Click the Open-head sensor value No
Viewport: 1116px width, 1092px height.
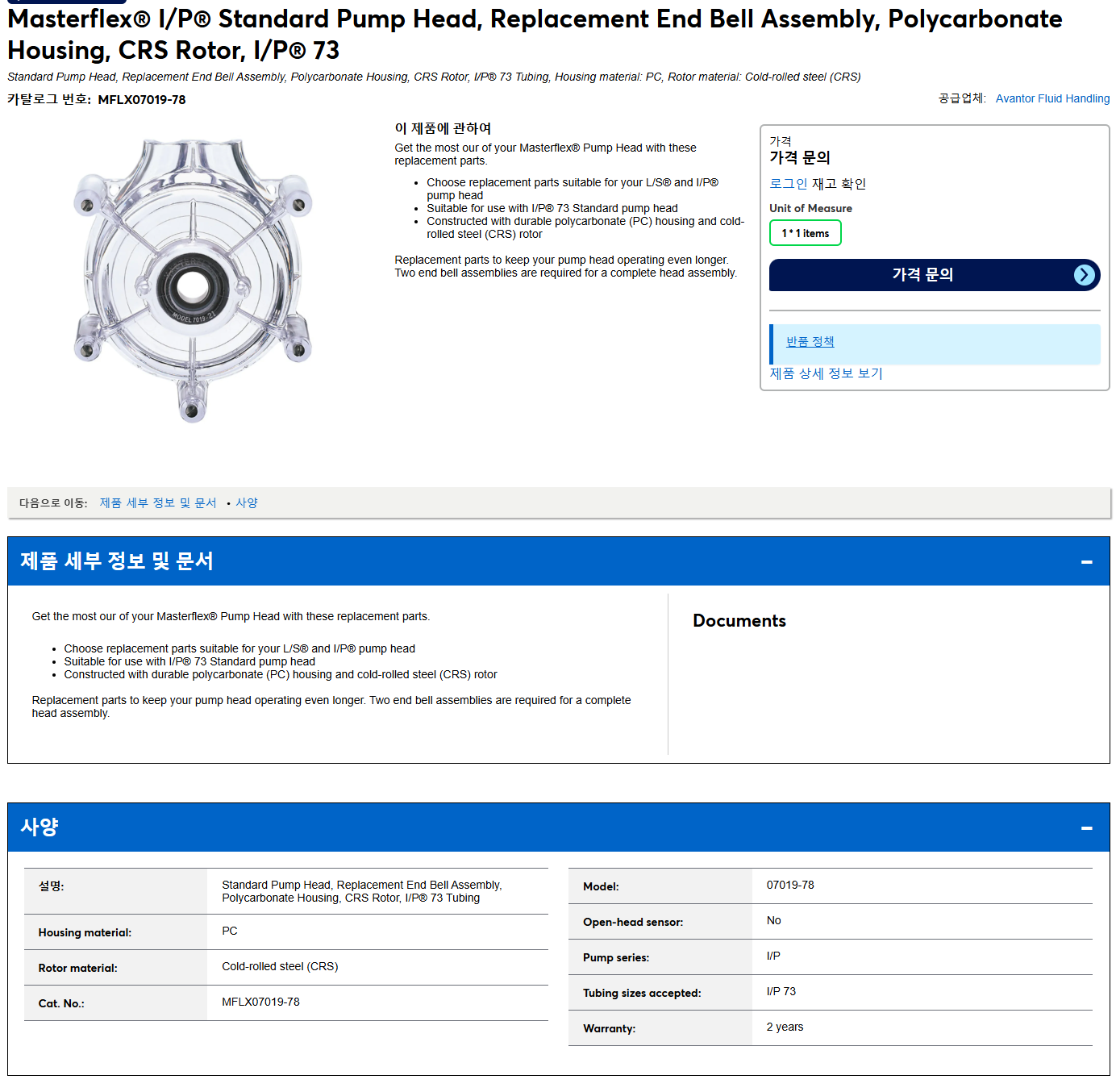pyautogui.click(x=773, y=920)
